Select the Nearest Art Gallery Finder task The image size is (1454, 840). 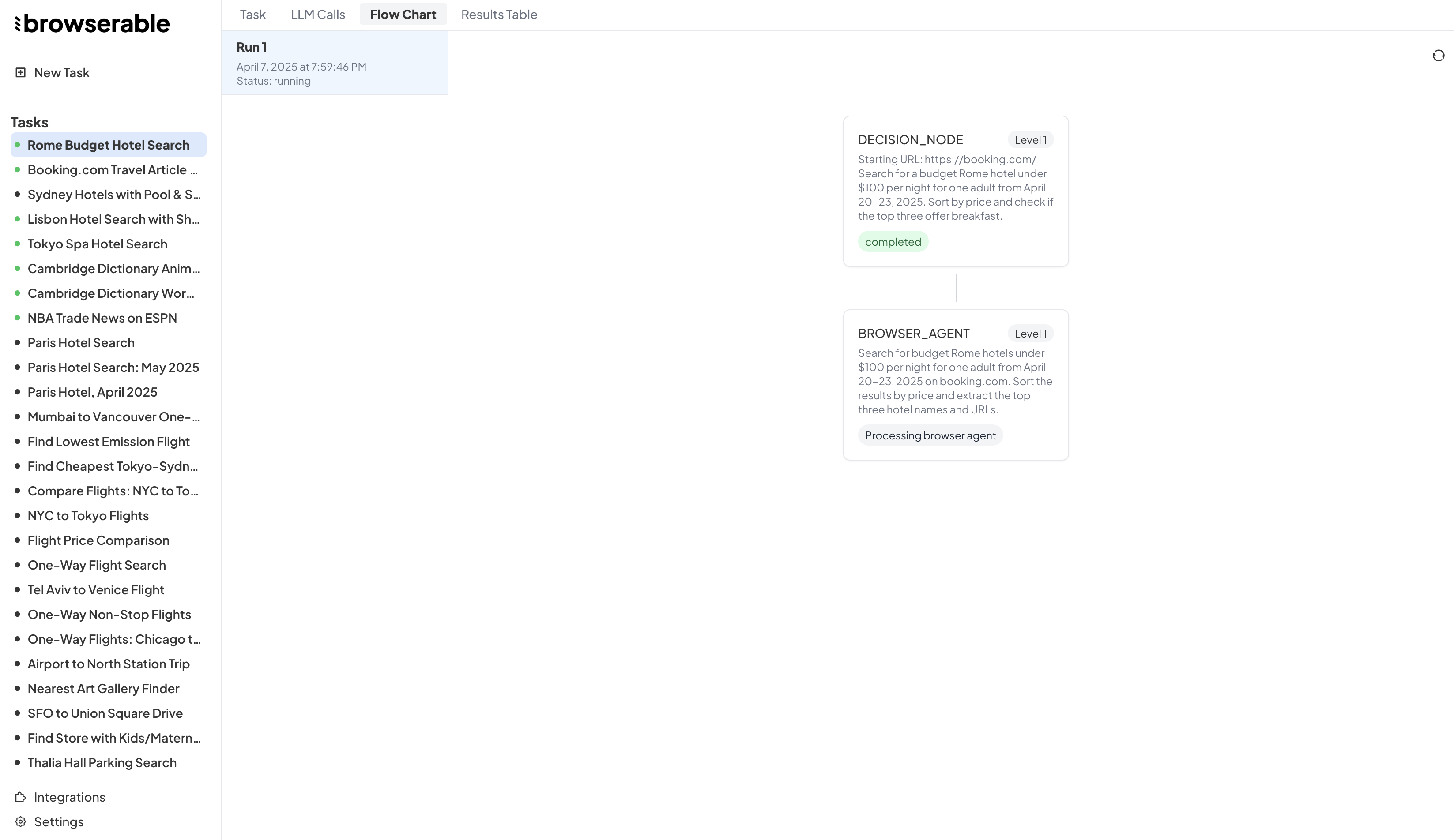click(x=103, y=688)
